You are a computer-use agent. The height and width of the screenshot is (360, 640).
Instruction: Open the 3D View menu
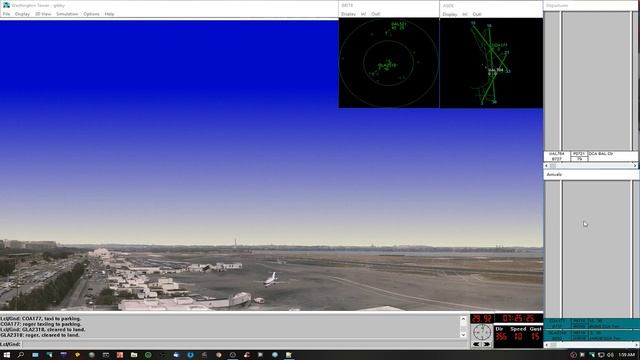[x=43, y=14]
